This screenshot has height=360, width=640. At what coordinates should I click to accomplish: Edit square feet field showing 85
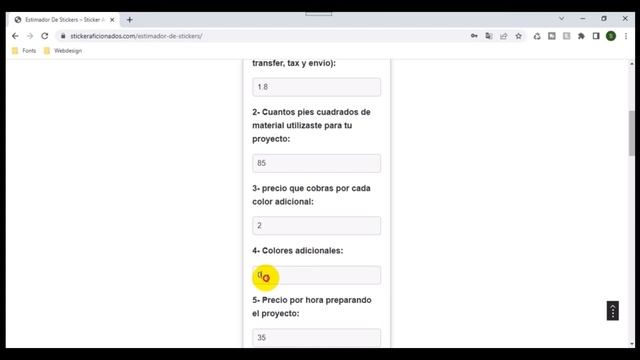(x=316, y=163)
